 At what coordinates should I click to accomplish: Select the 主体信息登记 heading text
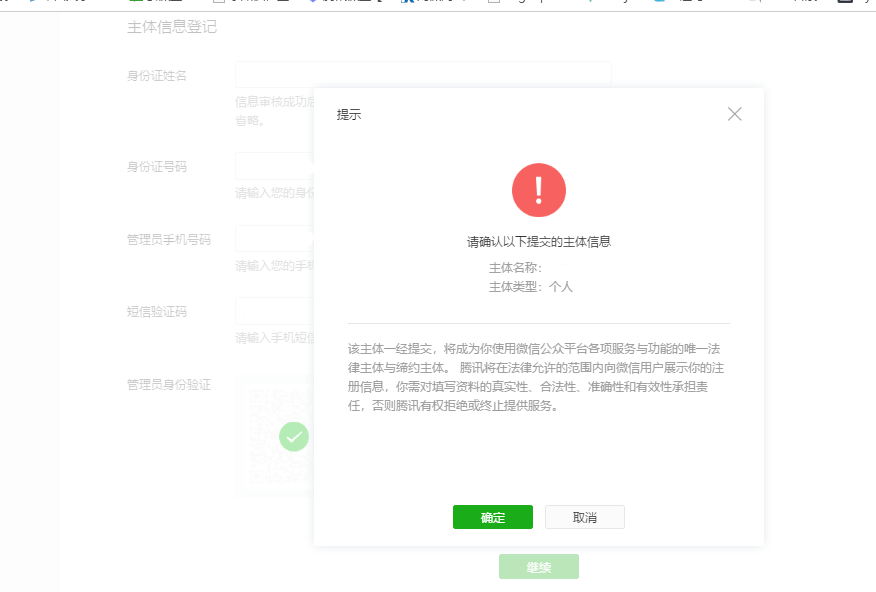click(x=172, y=27)
